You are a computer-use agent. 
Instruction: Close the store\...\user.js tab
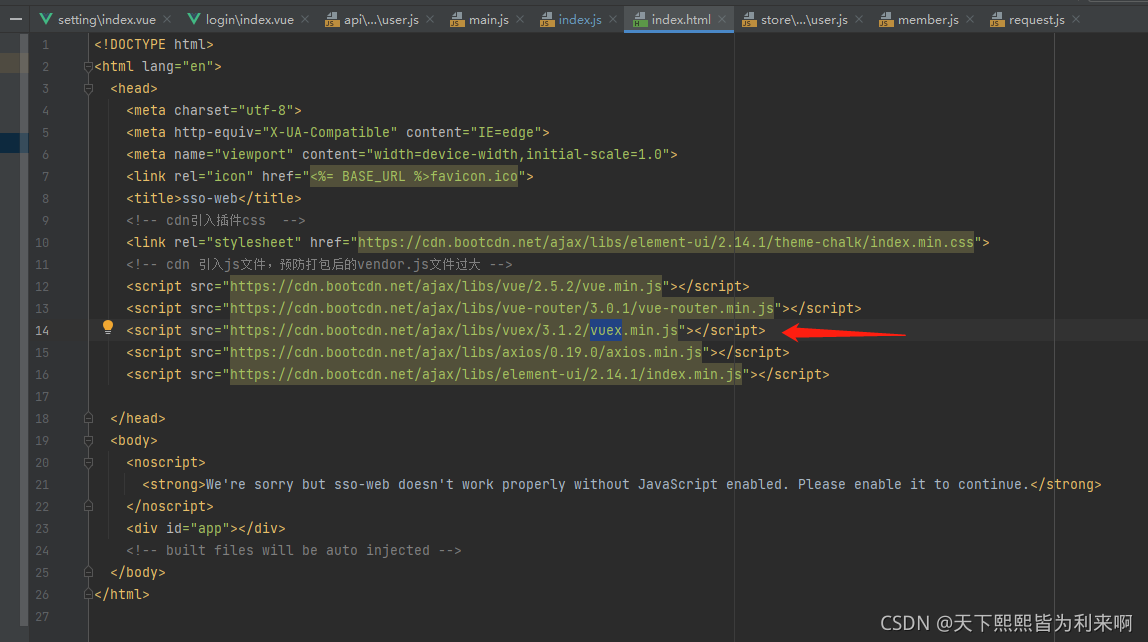pyautogui.click(x=859, y=19)
